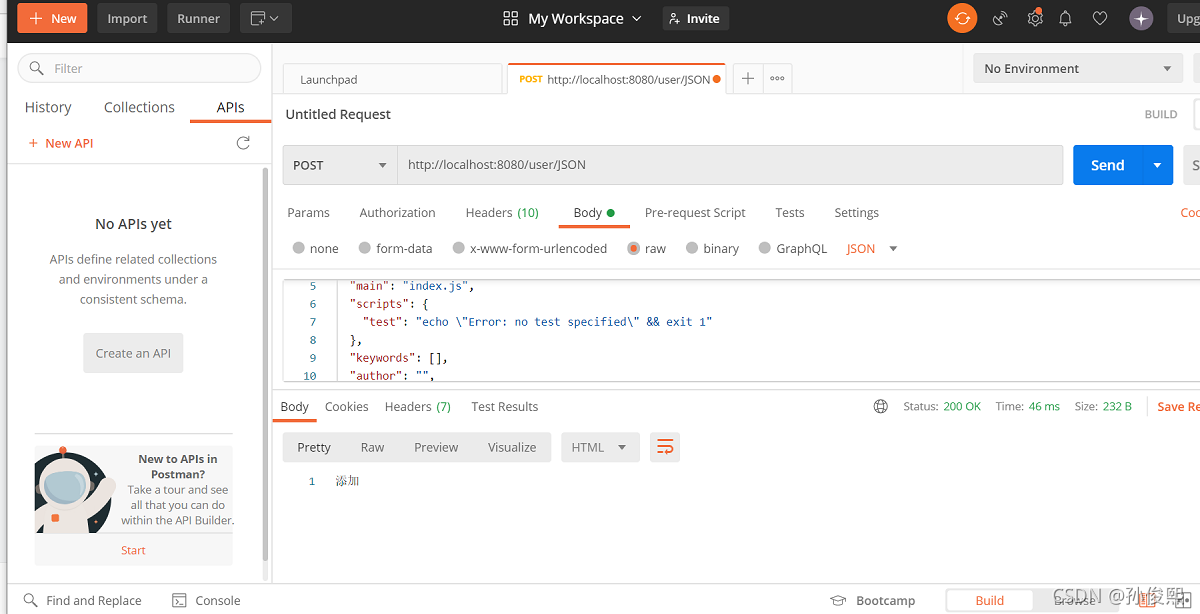Switch response view to Preview
This screenshot has width=1200, height=614.
pyautogui.click(x=436, y=447)
